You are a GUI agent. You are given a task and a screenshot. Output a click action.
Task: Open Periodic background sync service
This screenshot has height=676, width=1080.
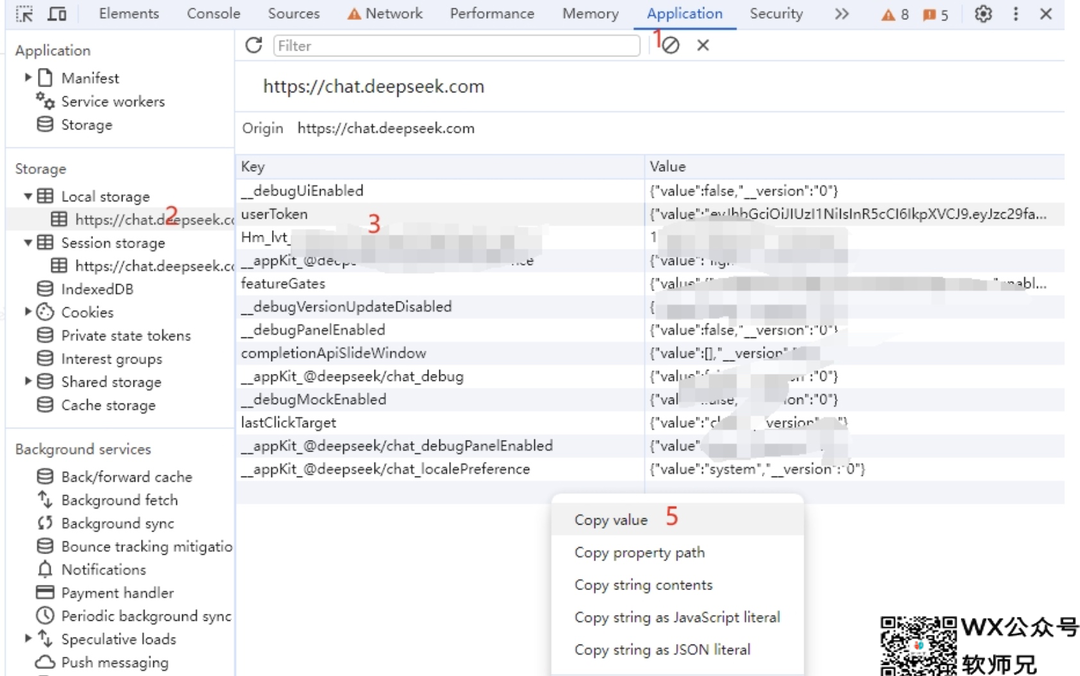(146, 616)
